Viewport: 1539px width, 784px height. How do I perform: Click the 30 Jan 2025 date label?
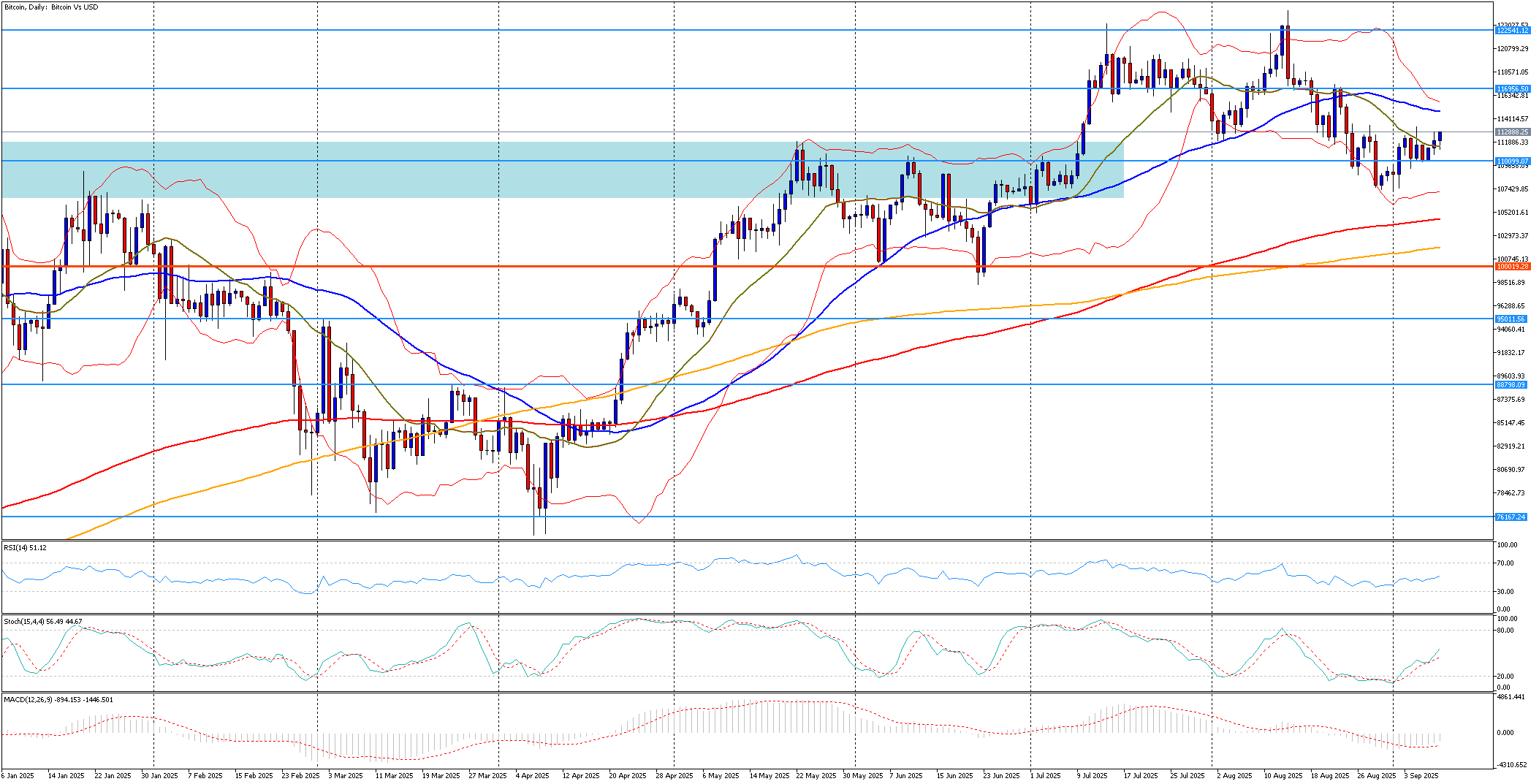tap(159, 776)
